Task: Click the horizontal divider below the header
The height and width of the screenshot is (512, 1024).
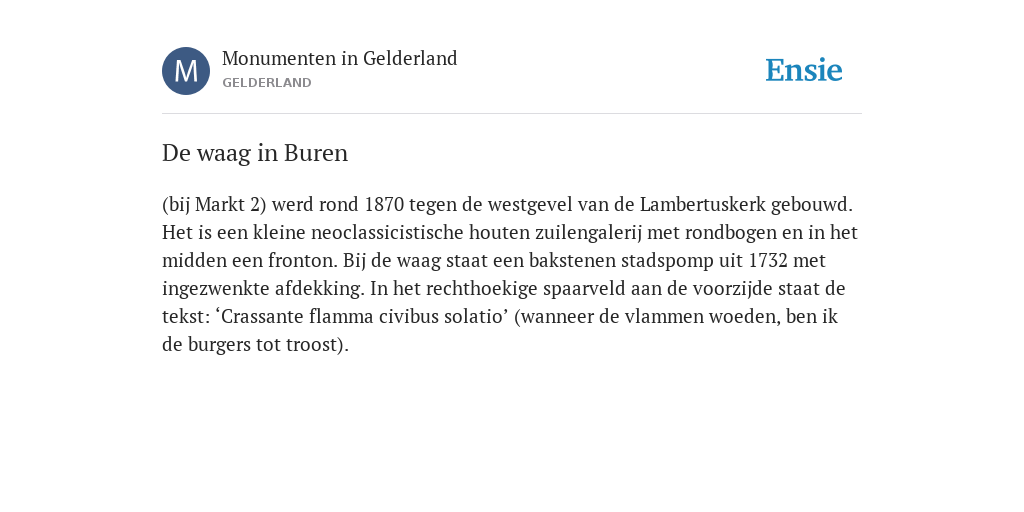Action: tap(512, 114)
